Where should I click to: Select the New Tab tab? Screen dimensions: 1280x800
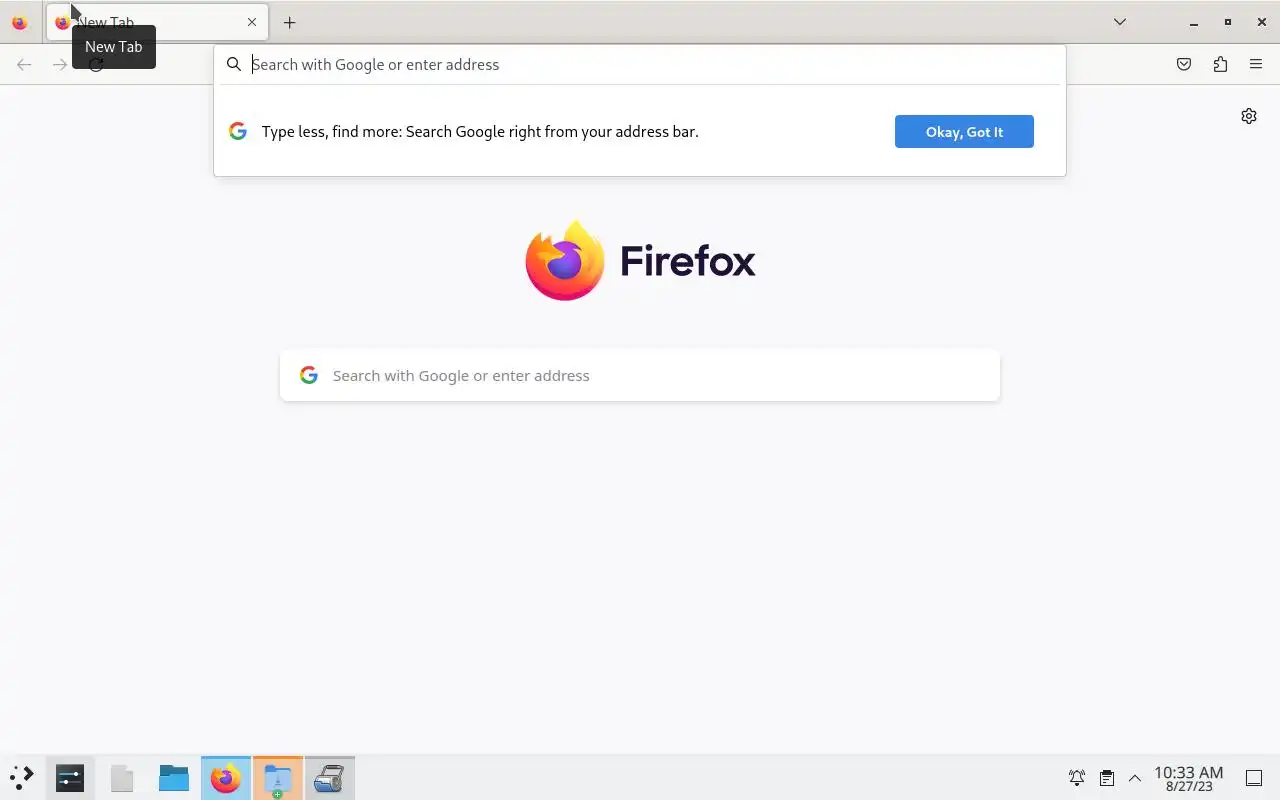157,22
